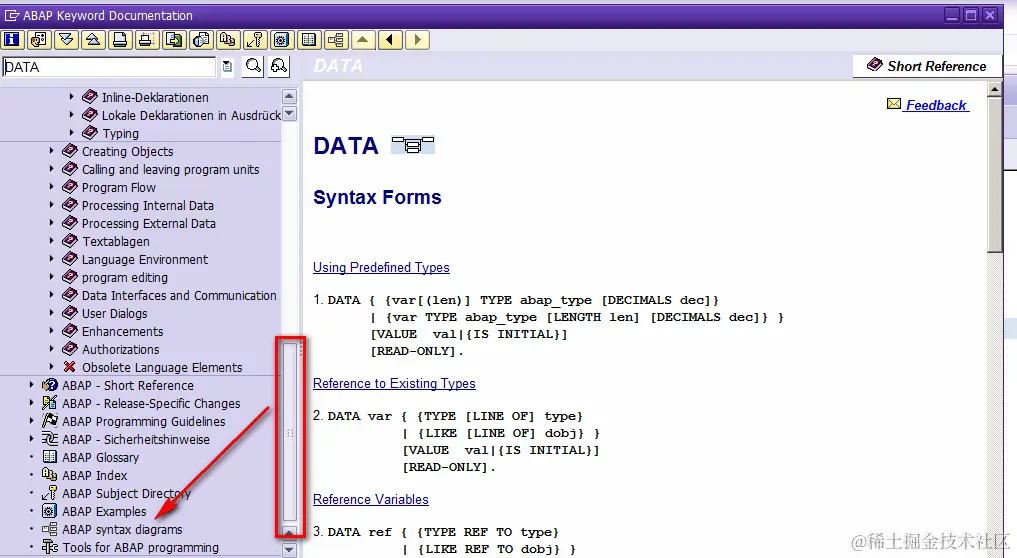Screen dimensions: 1017x558
Task: Follow the Reference Variables link
Action: [370, 500]
